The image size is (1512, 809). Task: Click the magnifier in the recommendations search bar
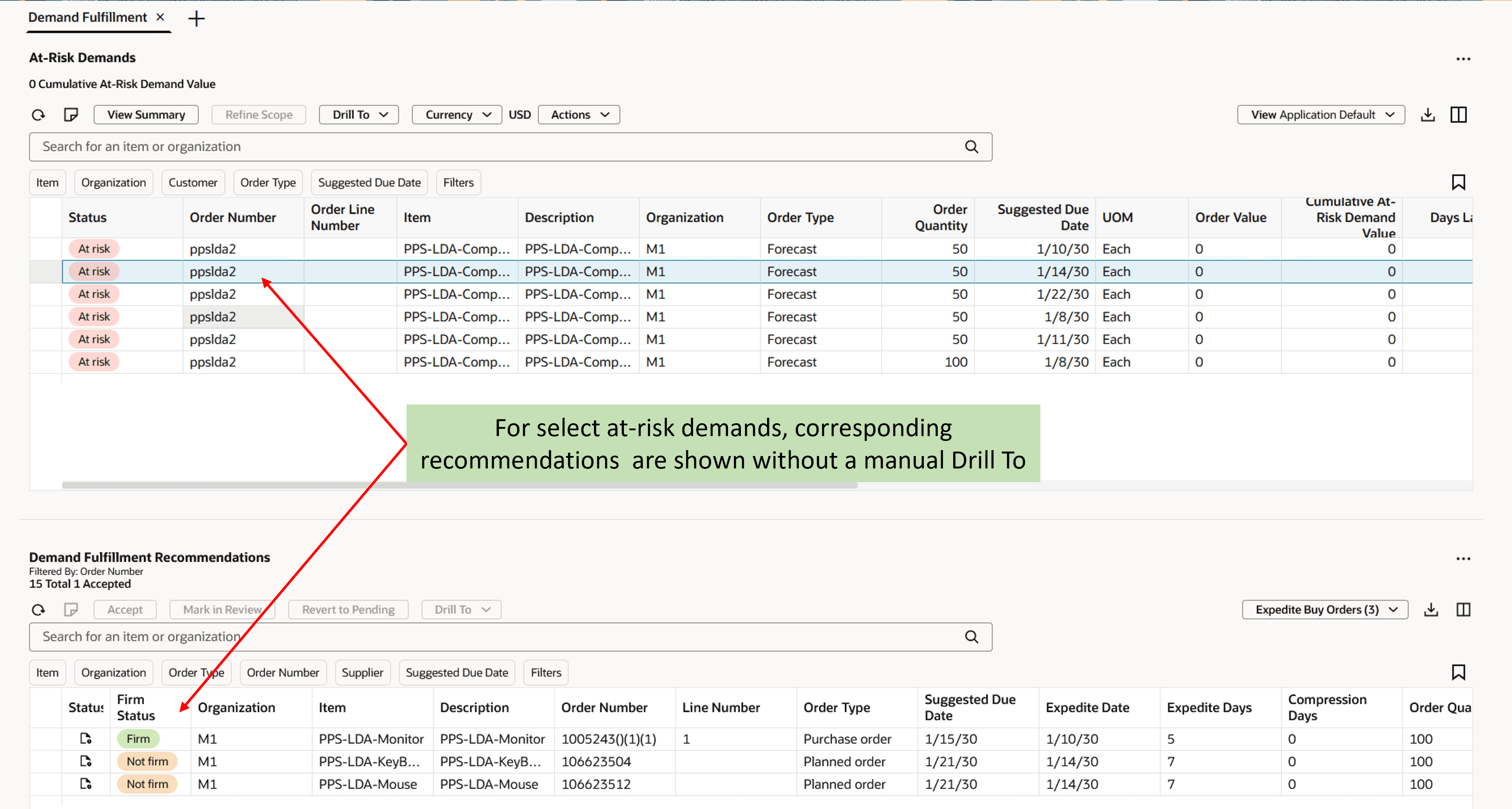[971, 637]
